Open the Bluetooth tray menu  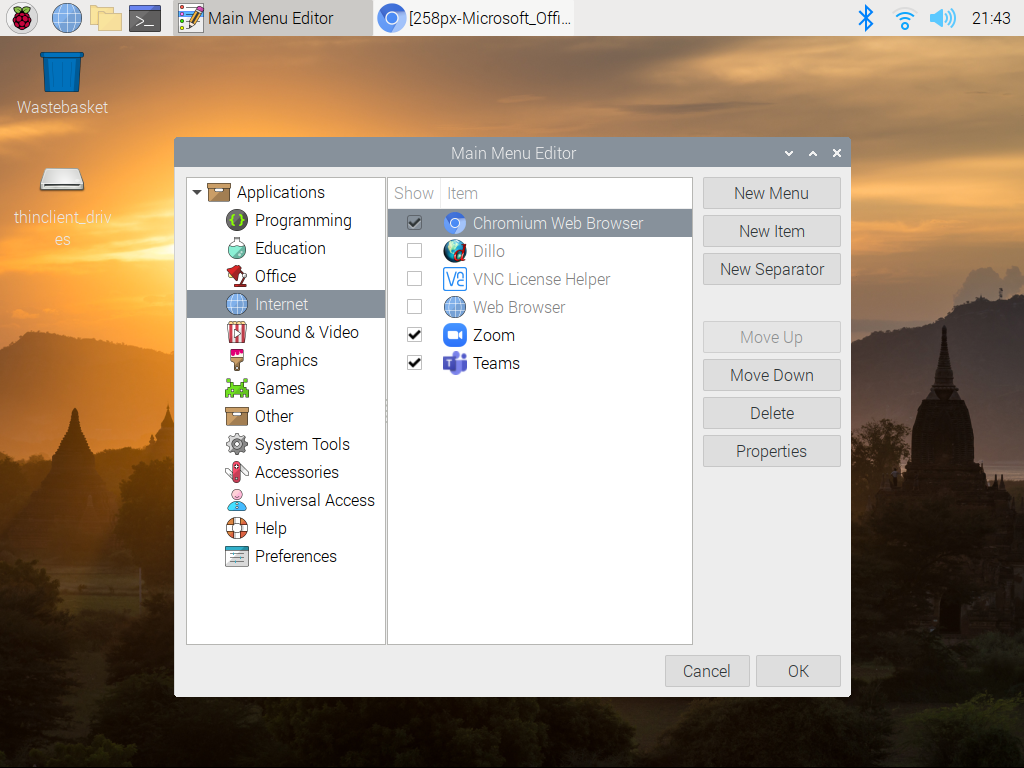[x=865, y=18]
